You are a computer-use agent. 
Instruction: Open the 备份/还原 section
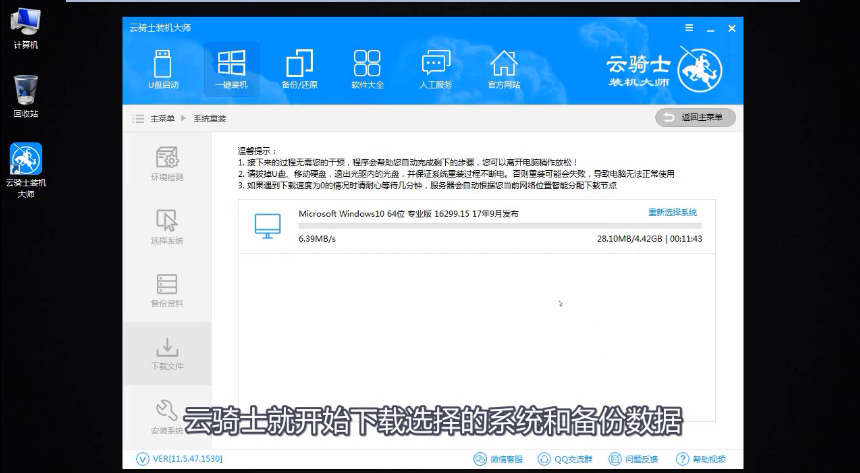(299, 69)
